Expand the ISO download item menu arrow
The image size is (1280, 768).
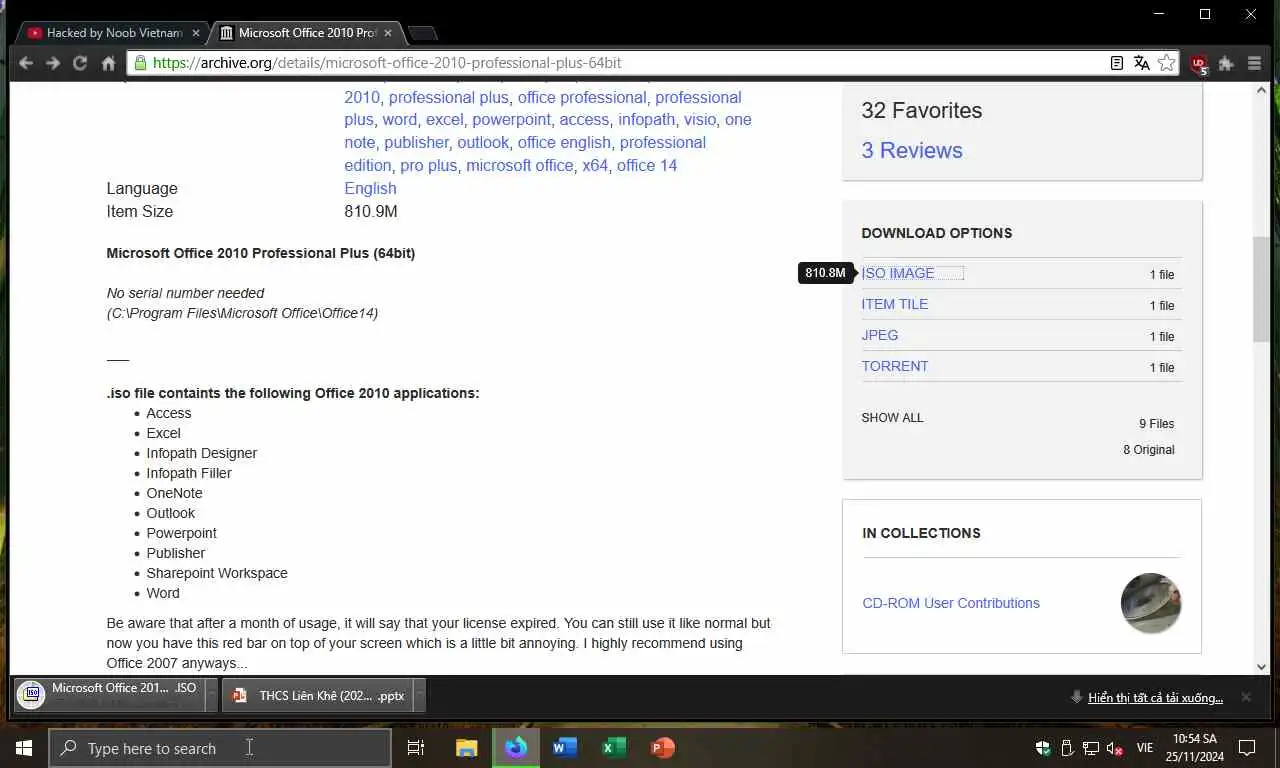pos(211,695)
